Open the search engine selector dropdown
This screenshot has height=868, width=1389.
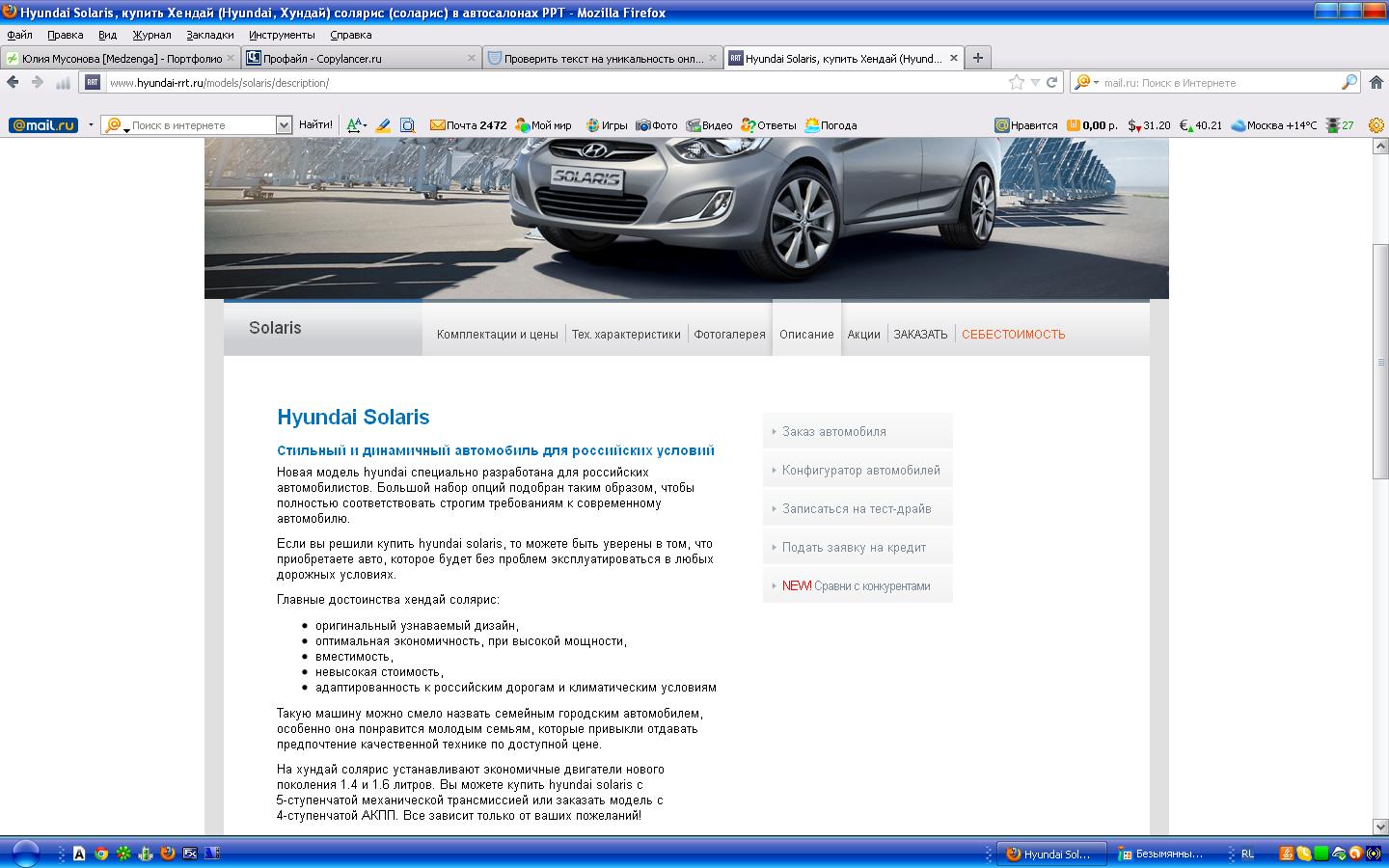tap(1086, 83)
